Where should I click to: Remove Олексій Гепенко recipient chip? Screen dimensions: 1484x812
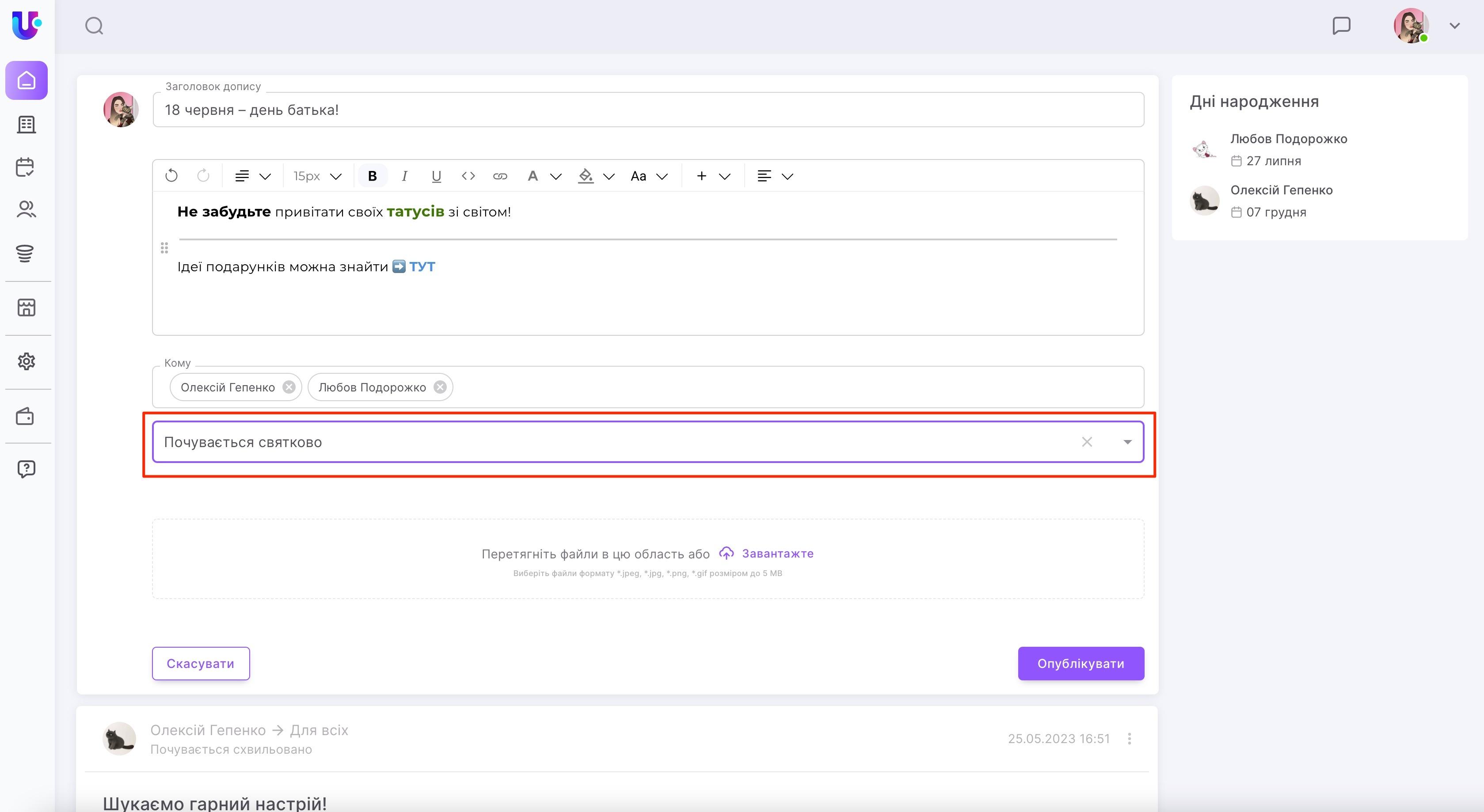[x=289, y=387]
